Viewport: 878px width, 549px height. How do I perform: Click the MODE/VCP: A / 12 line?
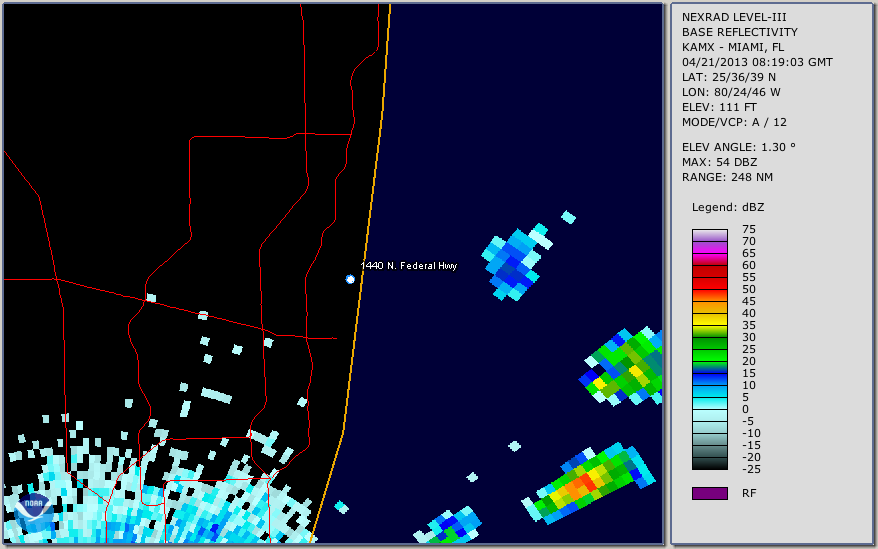734,122
